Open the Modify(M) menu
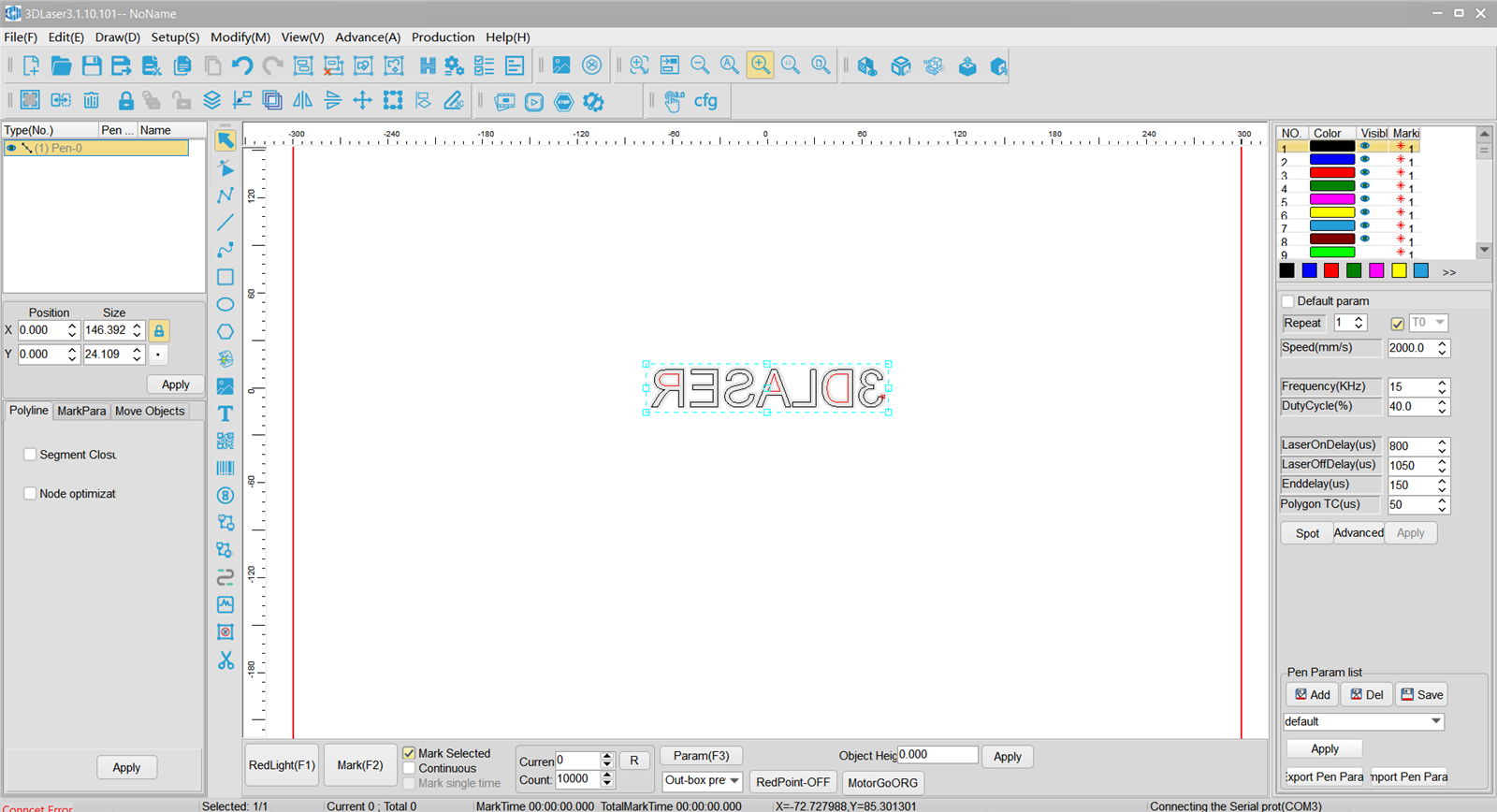Screen dimensions: 1497x812 [x=240, y=37]
